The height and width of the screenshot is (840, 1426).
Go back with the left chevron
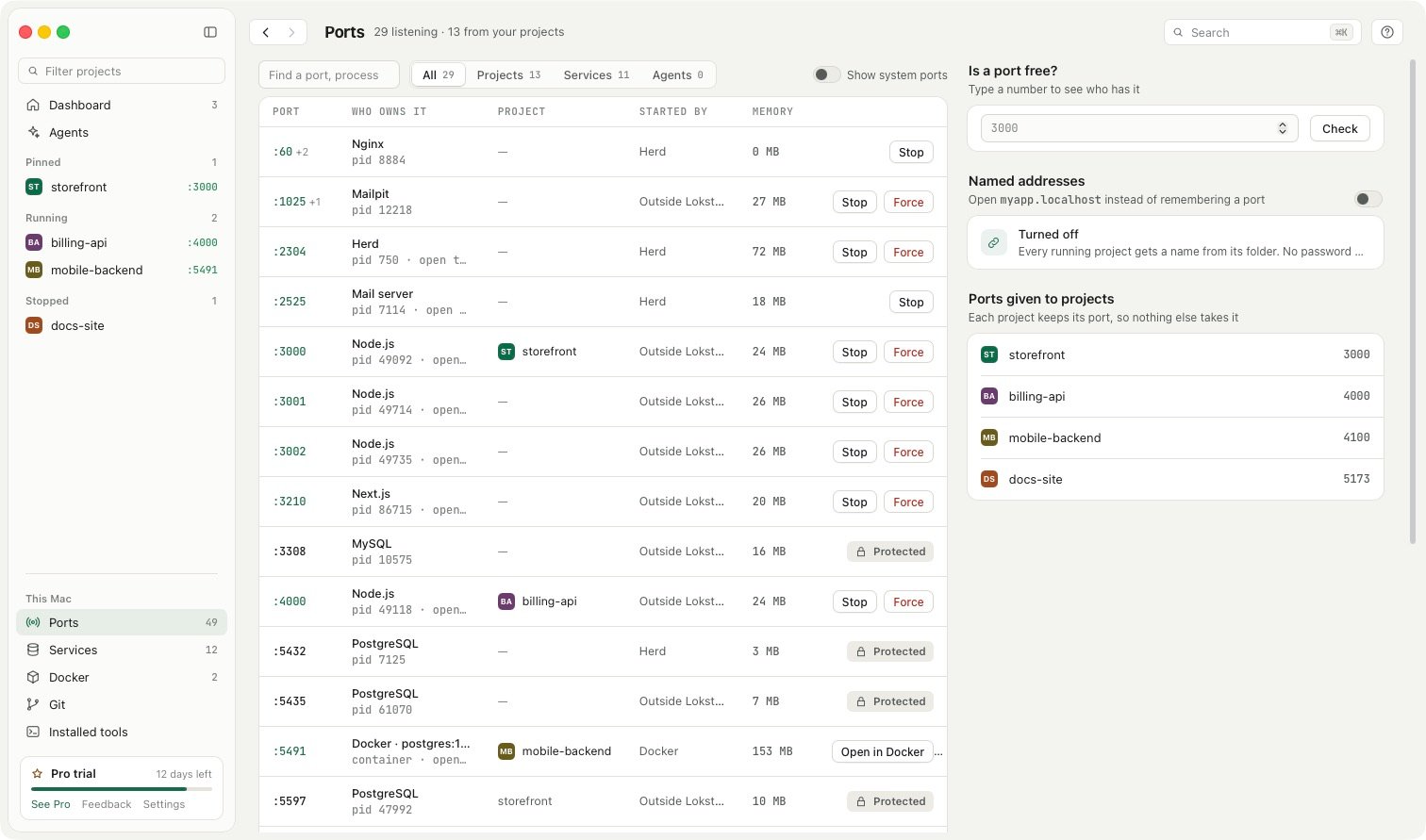(266, 32)
